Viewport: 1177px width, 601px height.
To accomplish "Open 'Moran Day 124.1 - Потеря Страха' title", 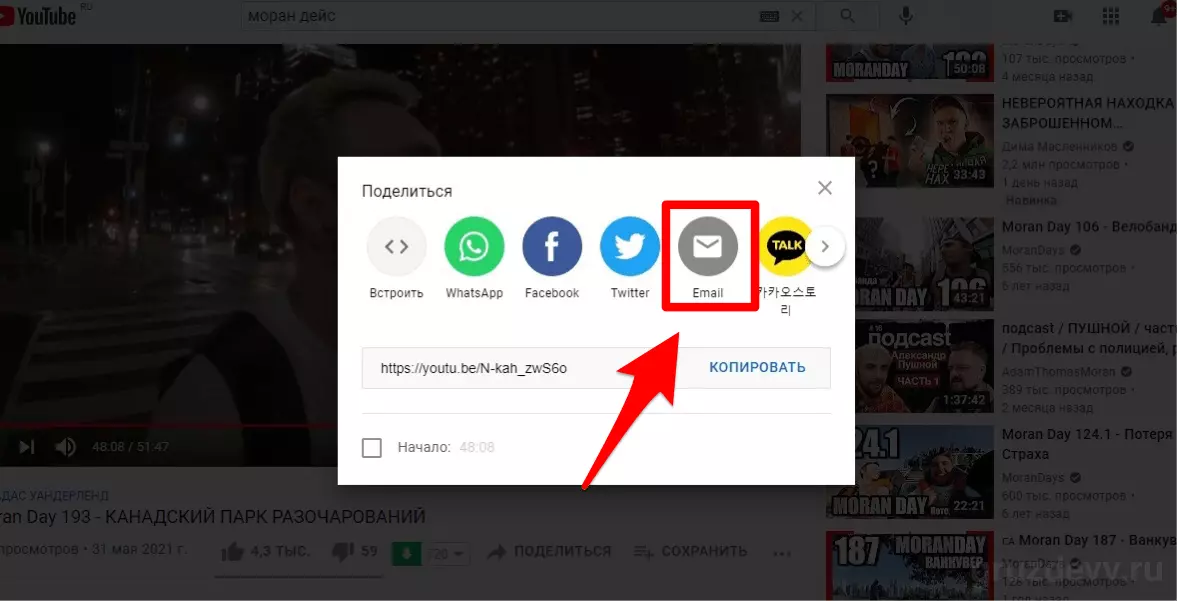I will (1089, 444).
